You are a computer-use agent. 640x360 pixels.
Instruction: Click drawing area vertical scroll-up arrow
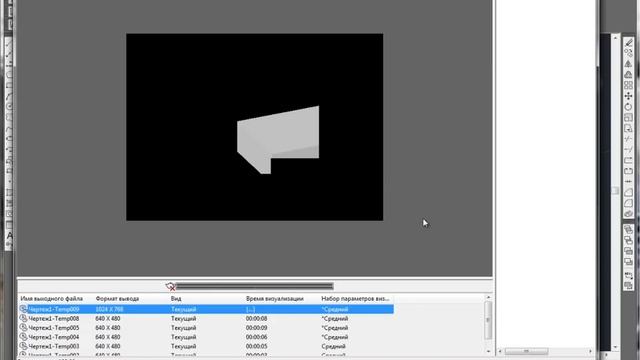pos(616,38)
